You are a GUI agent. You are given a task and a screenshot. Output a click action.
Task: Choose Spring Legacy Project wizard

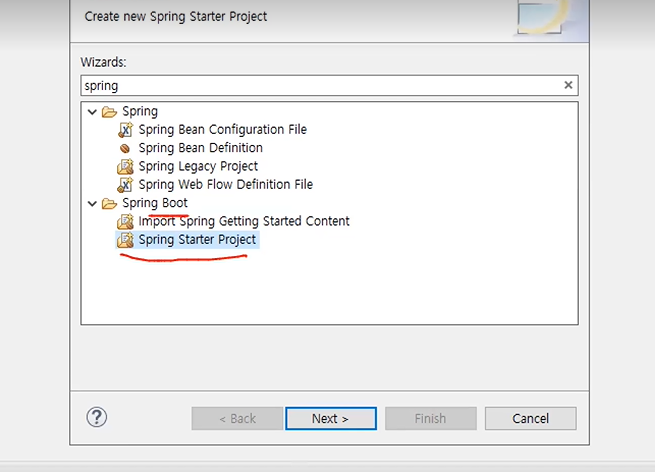(x=198, y=166)
